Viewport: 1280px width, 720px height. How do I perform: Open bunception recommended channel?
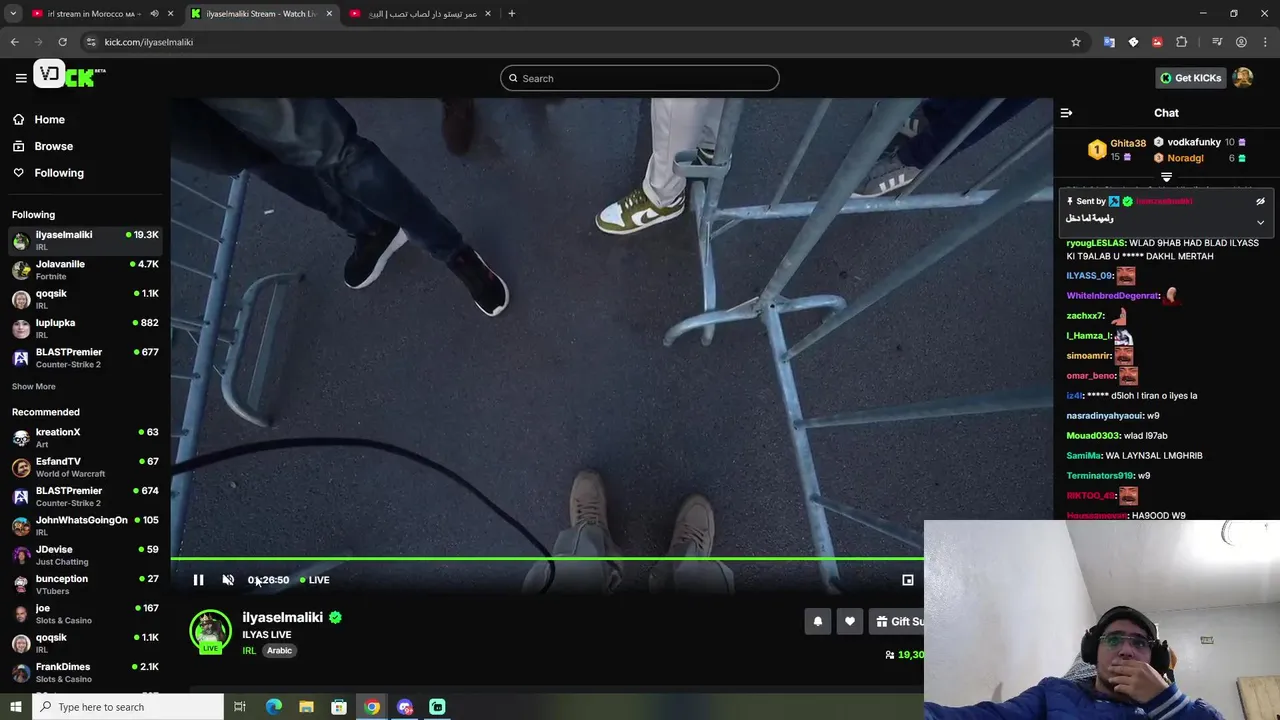click(85, 584)
